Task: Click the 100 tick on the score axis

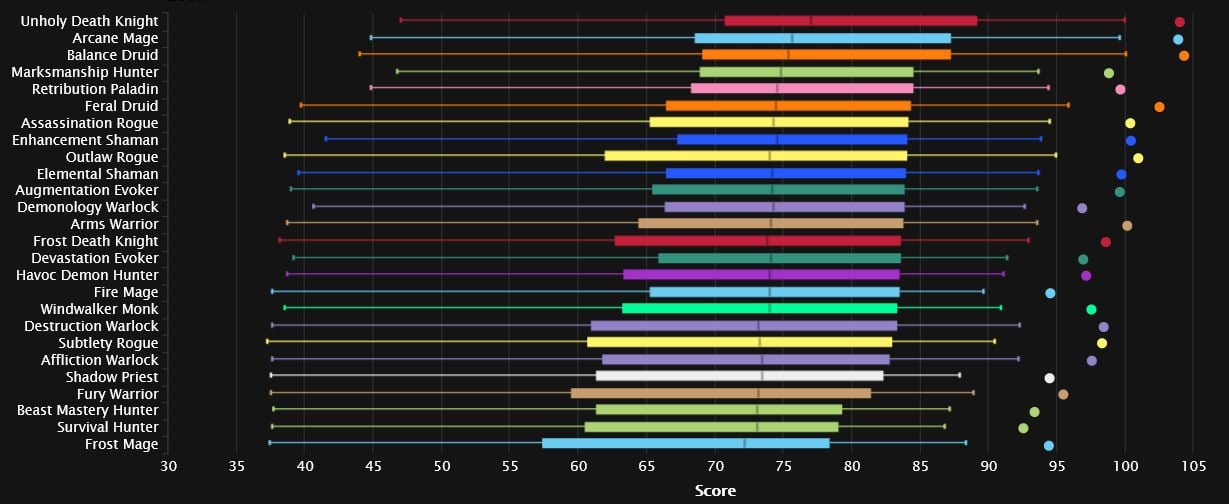Action: (1125, 466)
